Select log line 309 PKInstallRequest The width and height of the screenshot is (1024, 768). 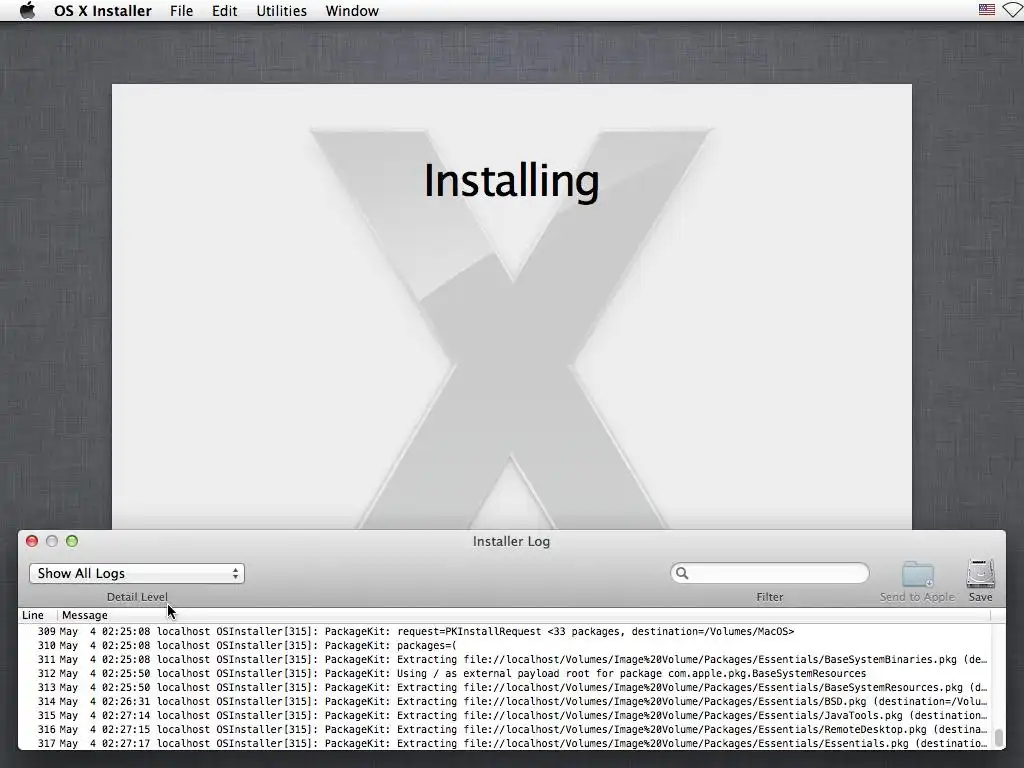click(x=504, y=632)
